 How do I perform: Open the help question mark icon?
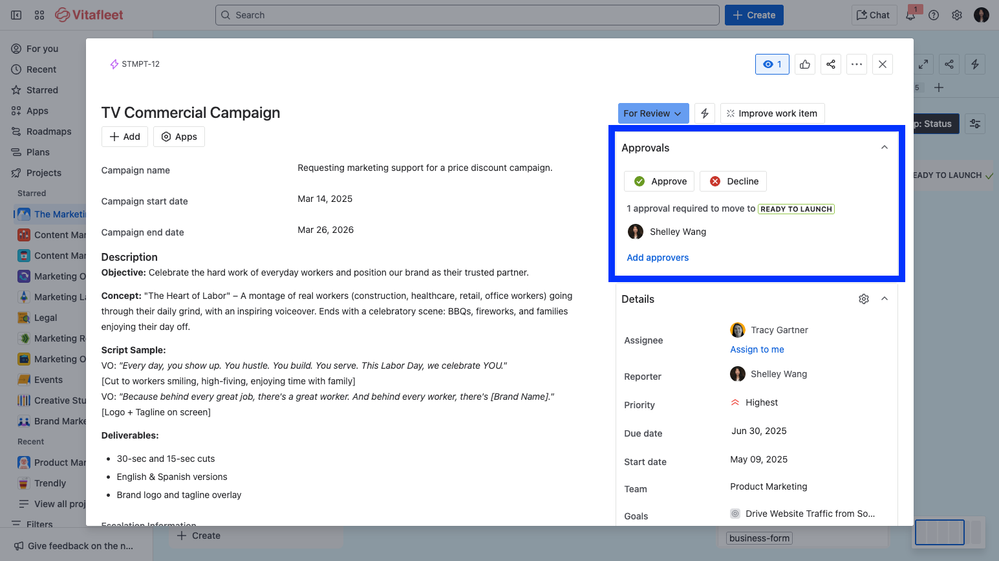933,15
